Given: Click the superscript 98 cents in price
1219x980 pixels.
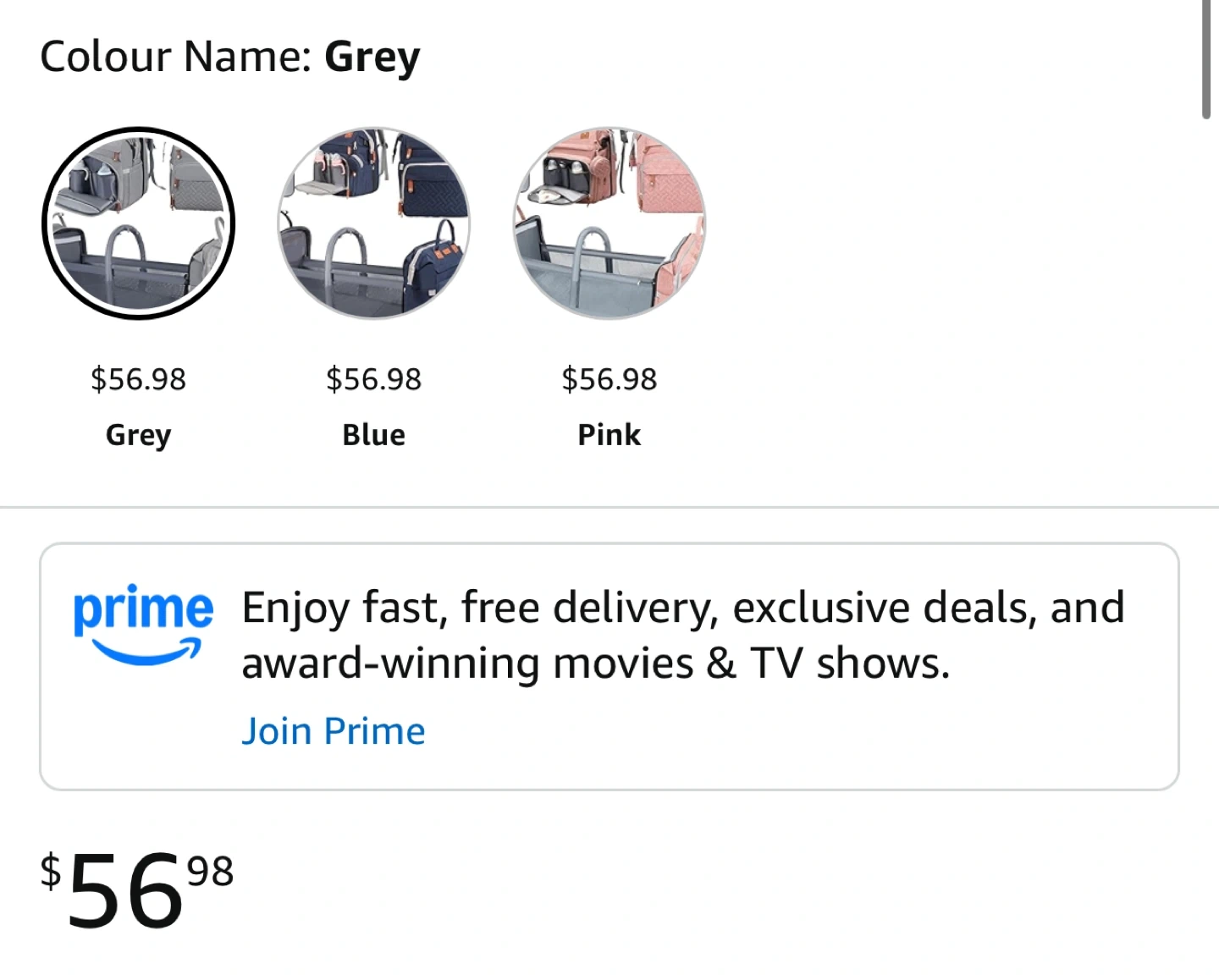Looking at the screenshot, I should click(210, 872).
